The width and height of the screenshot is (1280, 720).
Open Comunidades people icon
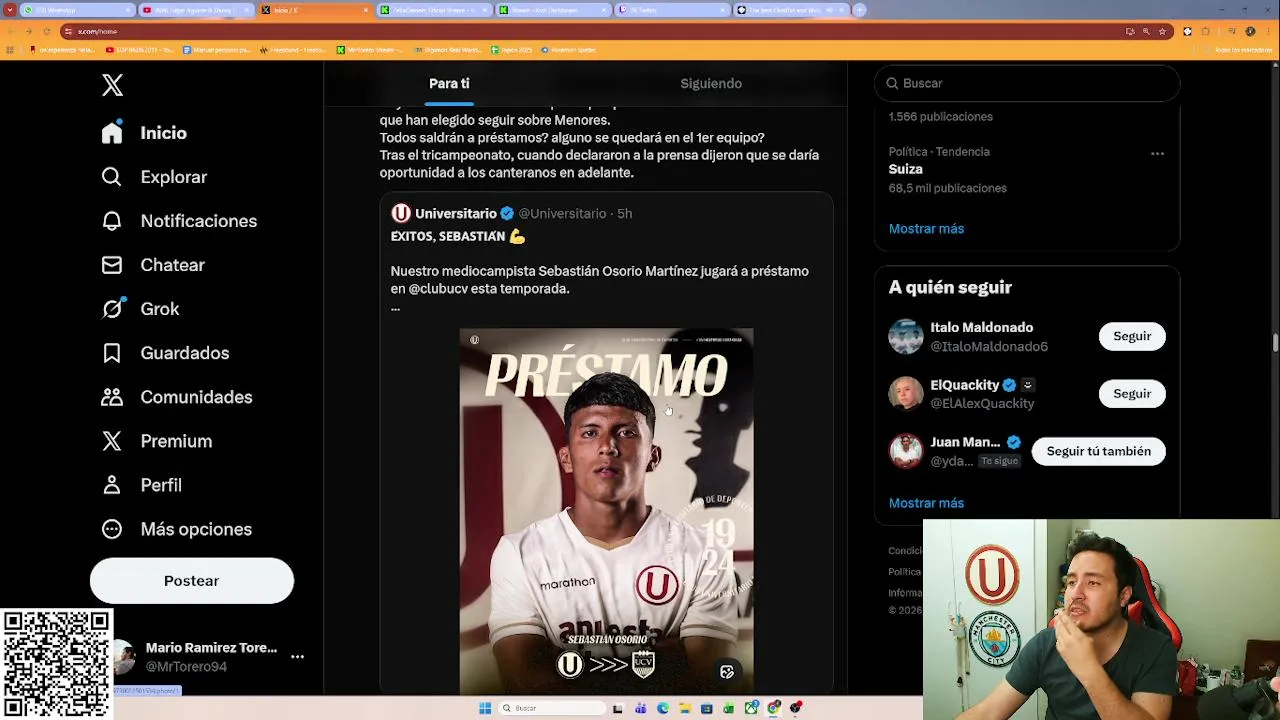112,397
